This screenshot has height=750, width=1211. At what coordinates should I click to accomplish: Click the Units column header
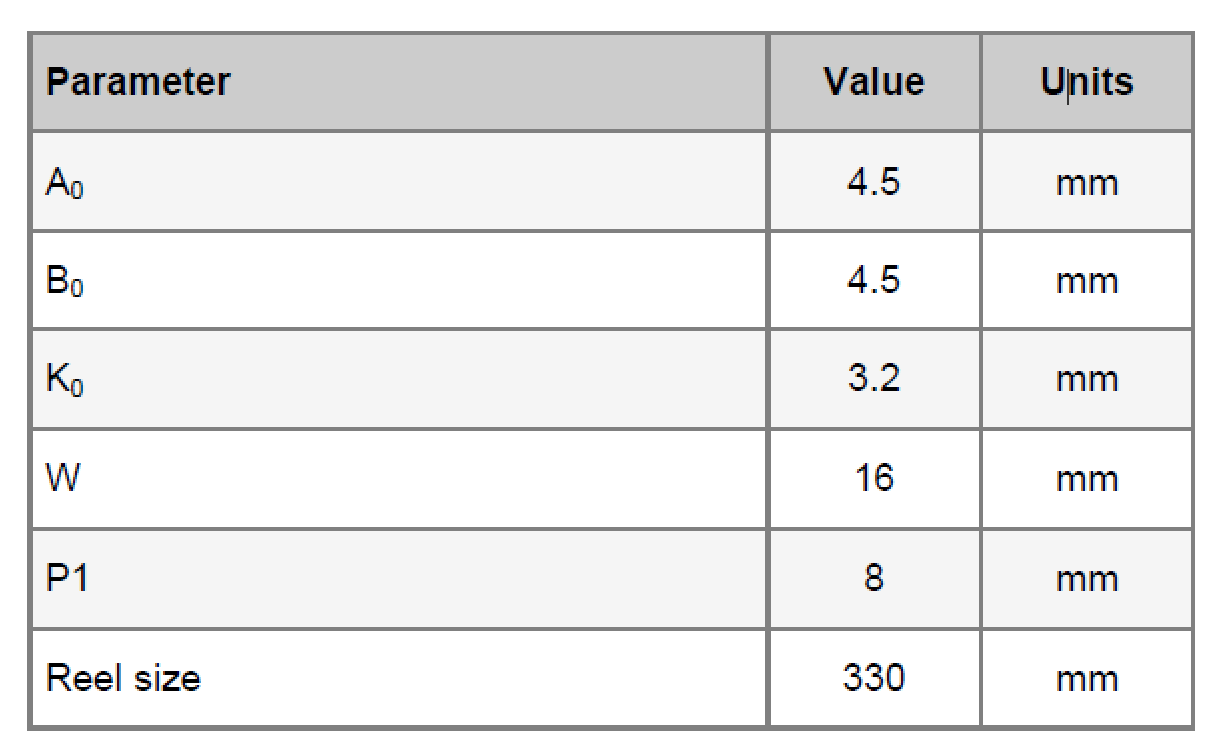[x=1087, y=82]
